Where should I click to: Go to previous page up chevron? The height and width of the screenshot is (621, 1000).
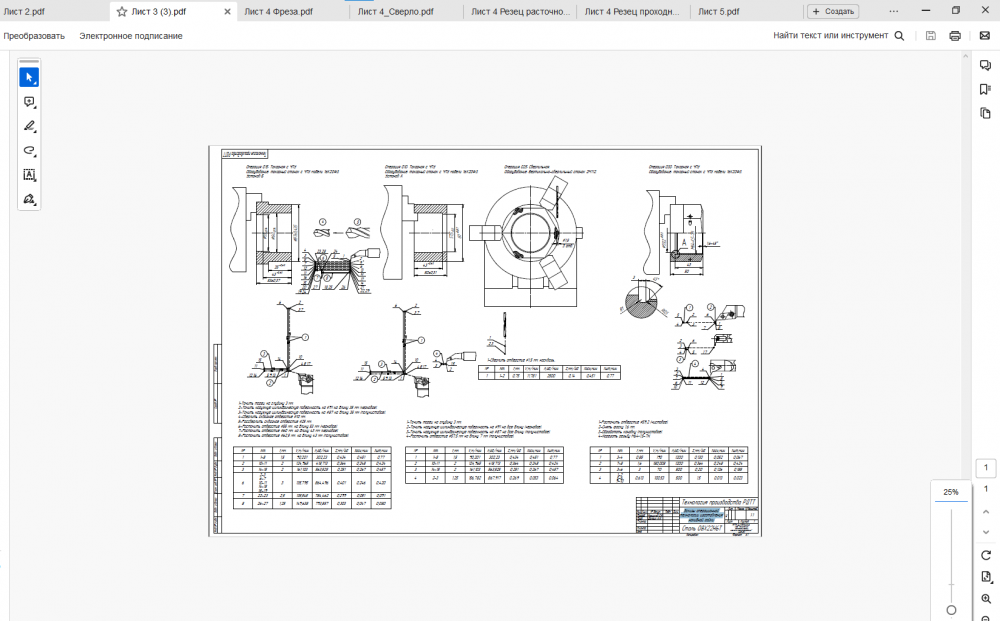pos(986,511)
